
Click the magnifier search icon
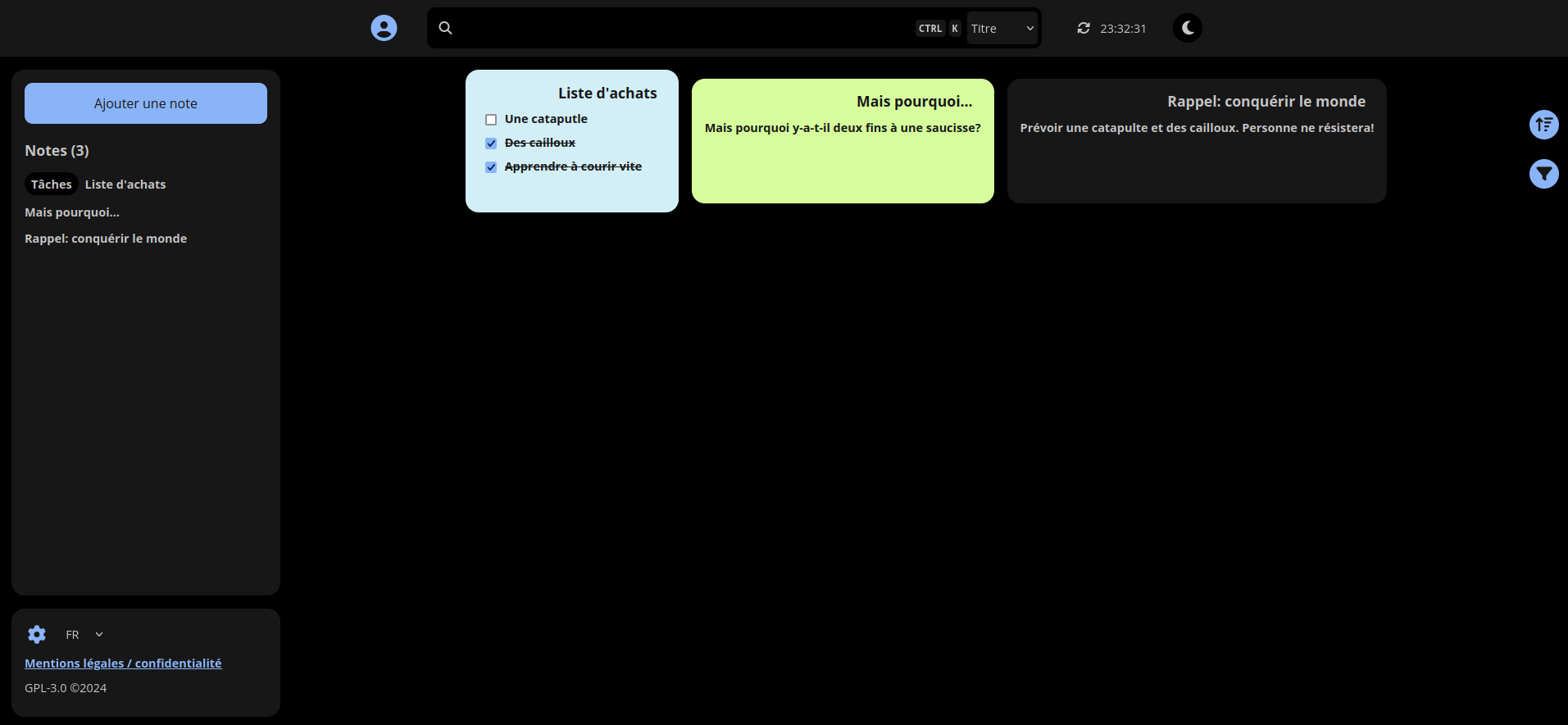pyautogui.click(x=445, y=28)
